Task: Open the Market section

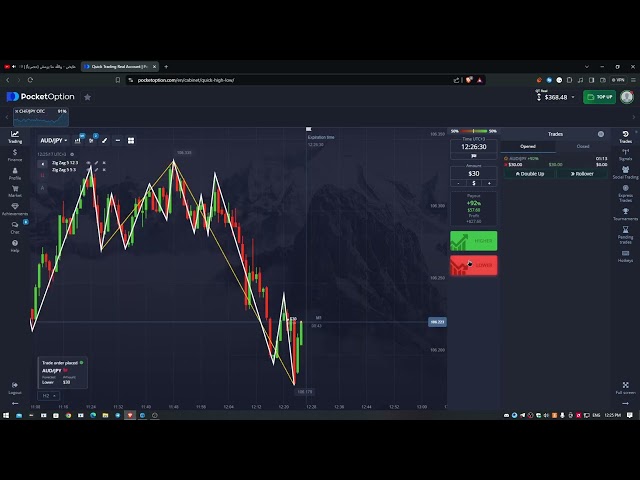Action: click(x=15, y=191)
